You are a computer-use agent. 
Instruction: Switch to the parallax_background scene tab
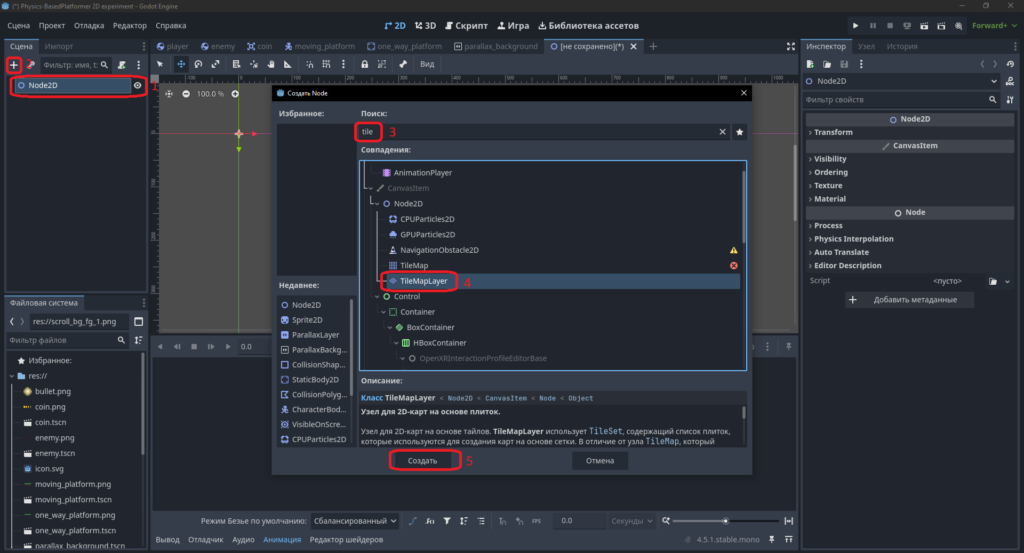click(x=496, y=46)
